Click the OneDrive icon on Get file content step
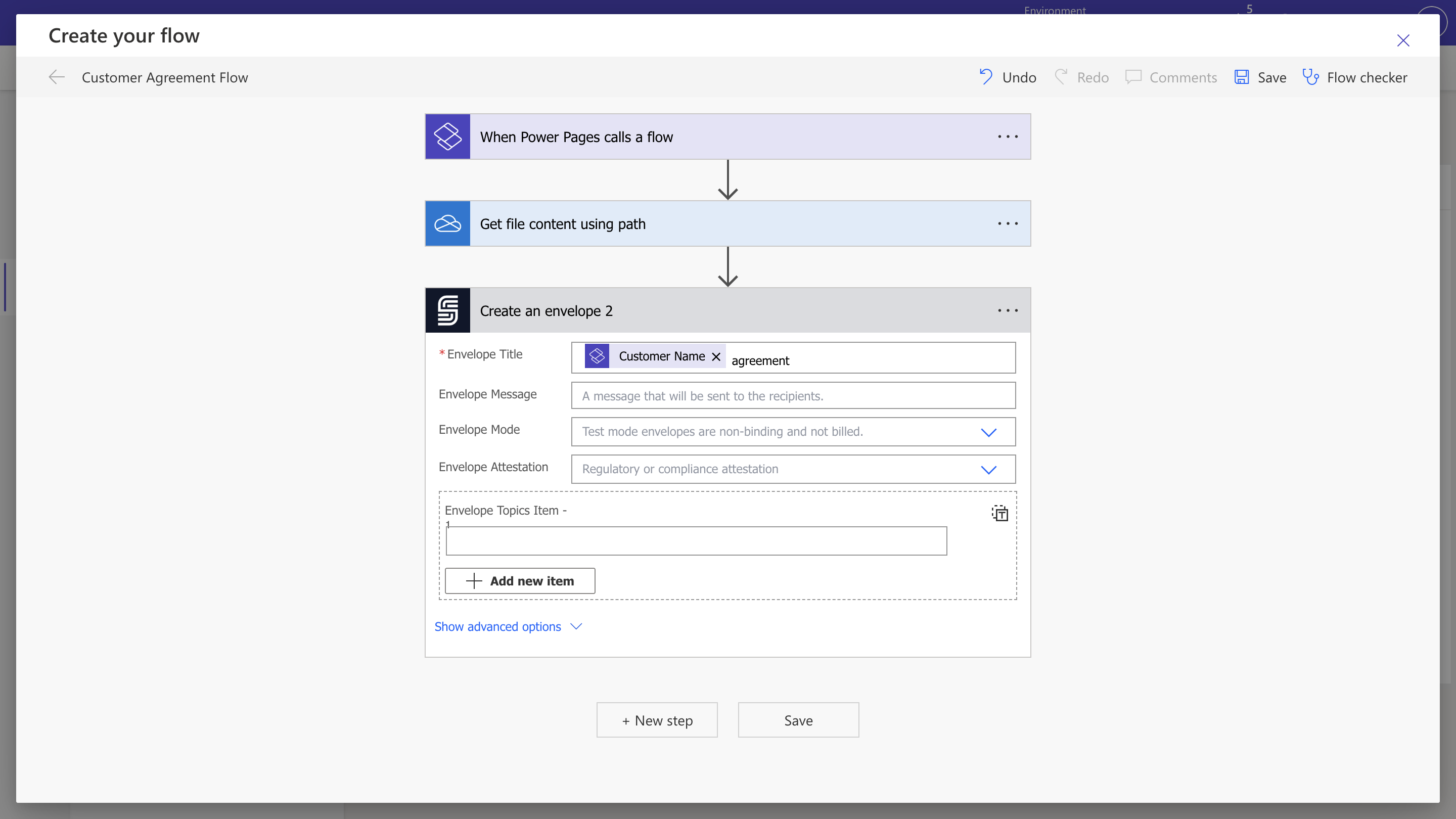1456x819 pixels. tap(447, 223)
